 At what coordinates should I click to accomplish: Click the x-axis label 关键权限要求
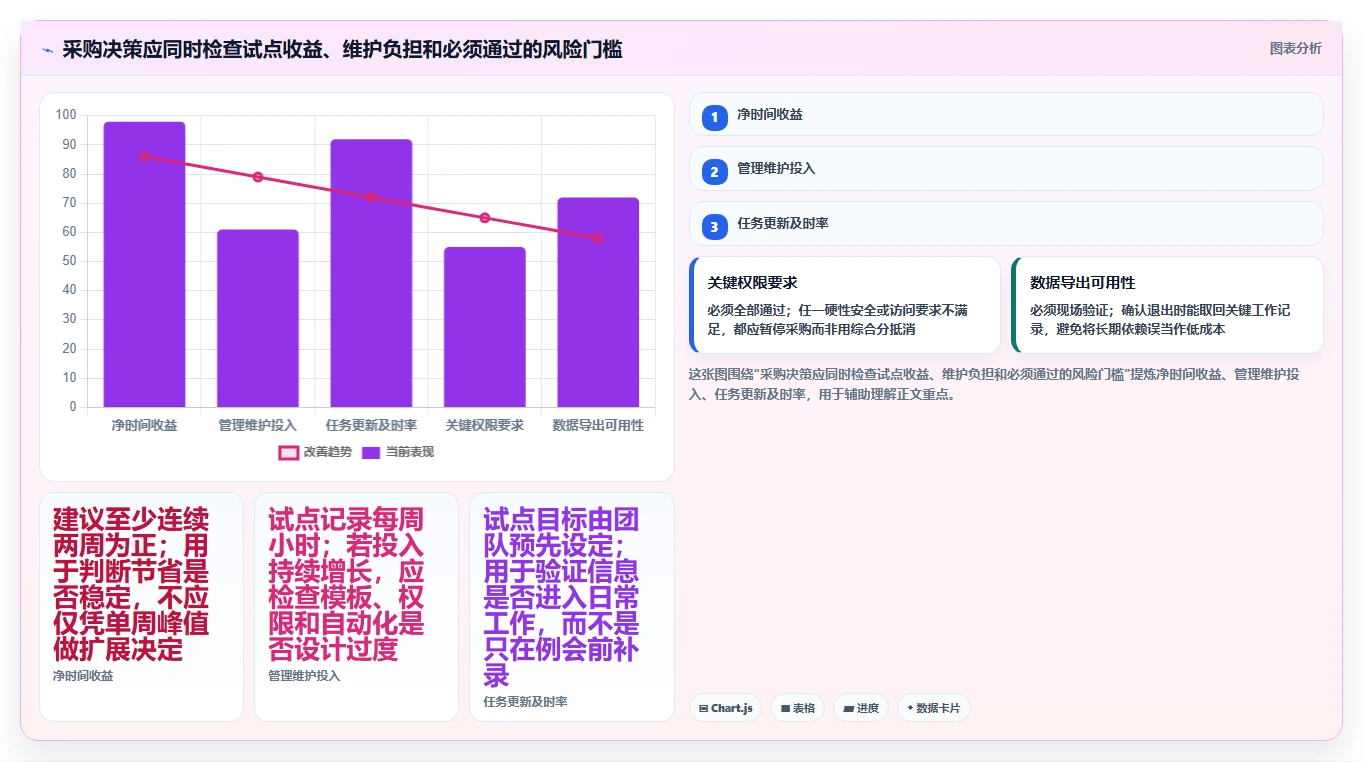[485, 425]
